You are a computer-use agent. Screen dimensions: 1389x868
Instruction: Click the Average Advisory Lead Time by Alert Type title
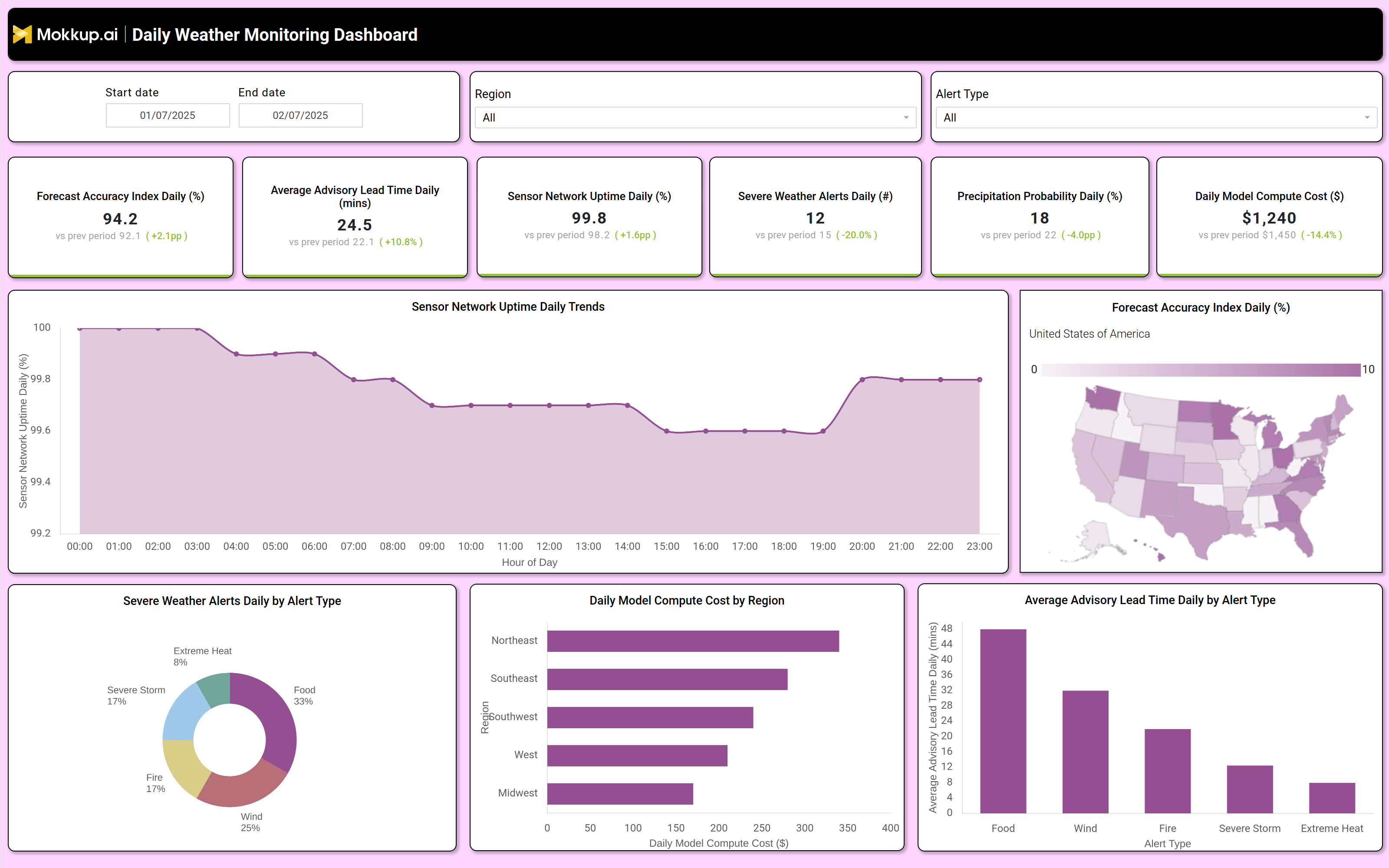(x=1150, y=600)
